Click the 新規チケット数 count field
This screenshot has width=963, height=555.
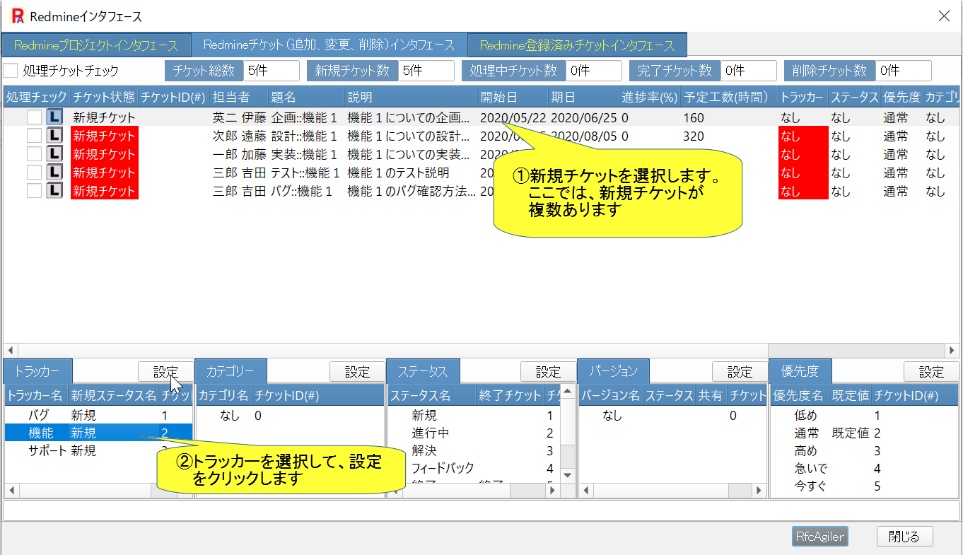[x=426, y=71]
